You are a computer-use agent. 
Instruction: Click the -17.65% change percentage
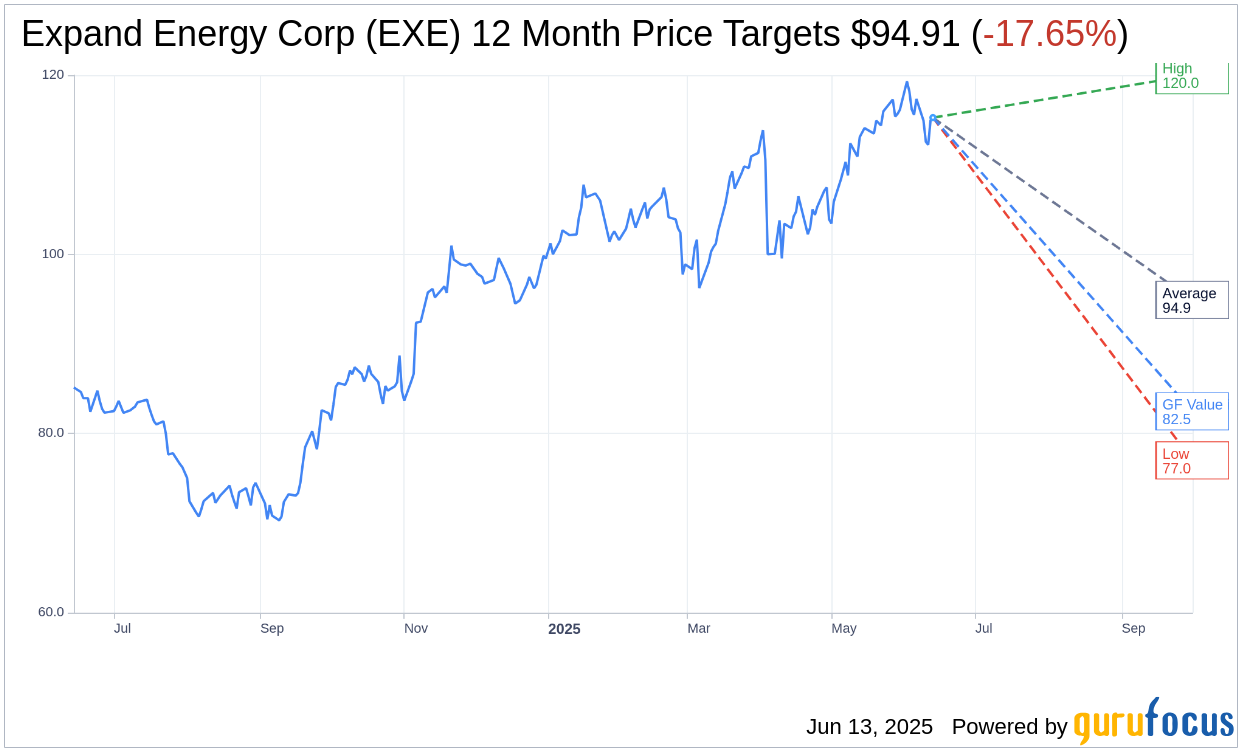[x=1049, y=34]
